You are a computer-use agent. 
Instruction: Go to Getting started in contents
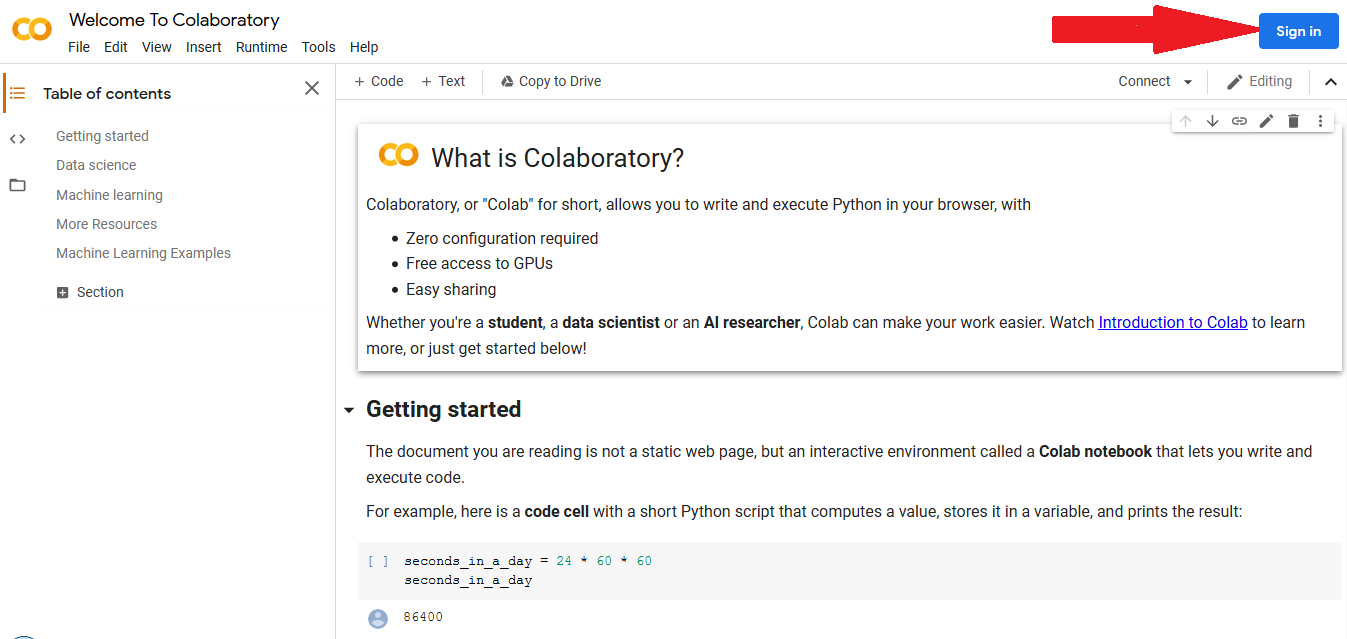[102, 136]
